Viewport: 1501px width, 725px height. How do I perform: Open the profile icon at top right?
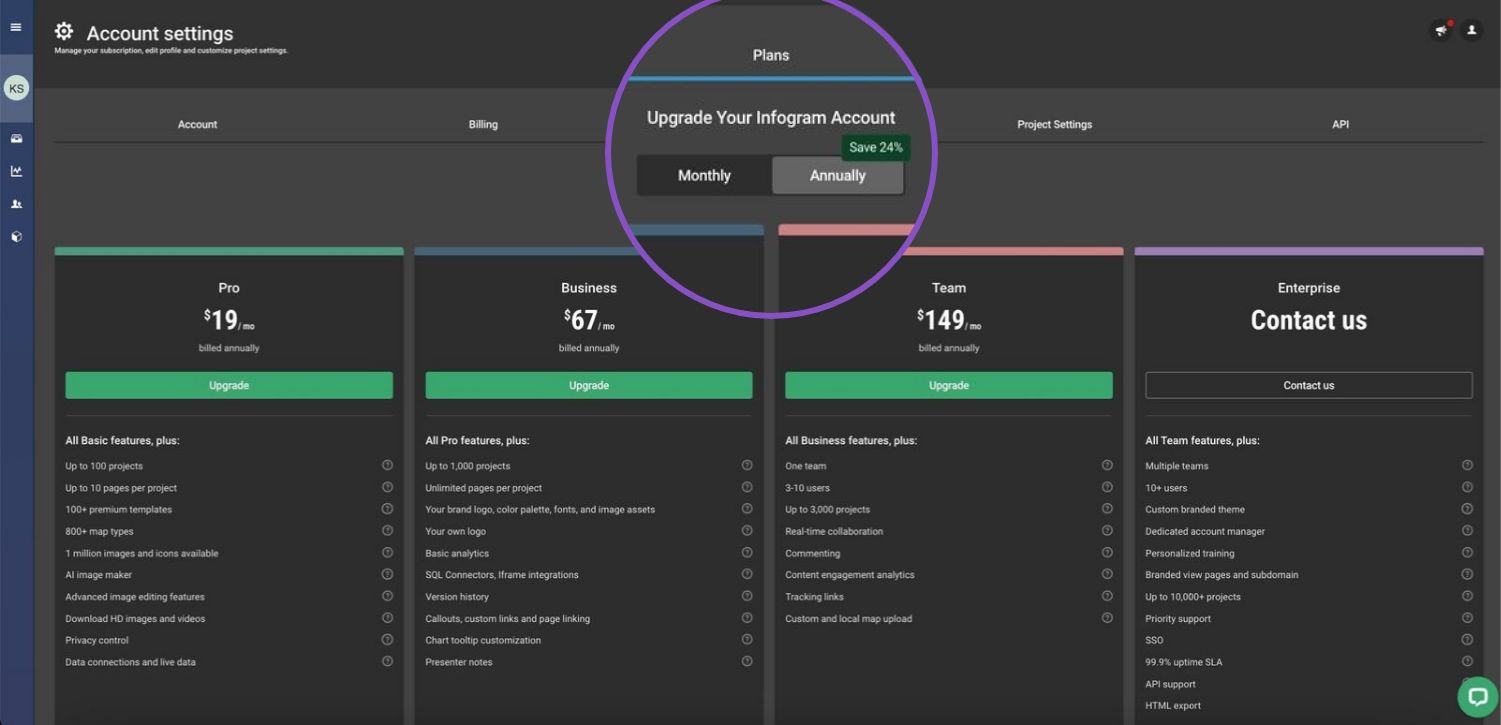[x=1471, y=31]
